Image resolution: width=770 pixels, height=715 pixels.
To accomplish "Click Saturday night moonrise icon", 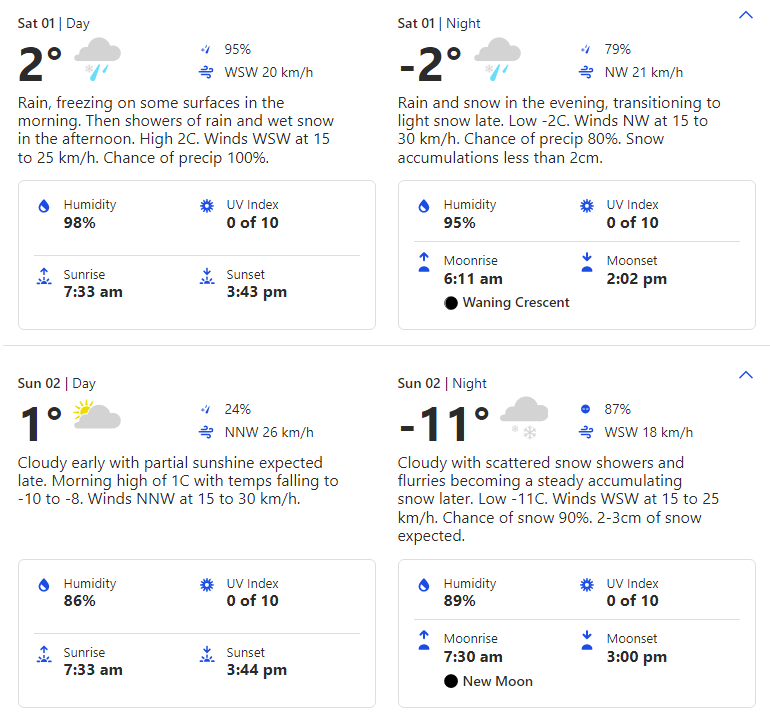I will click(424, 262).
